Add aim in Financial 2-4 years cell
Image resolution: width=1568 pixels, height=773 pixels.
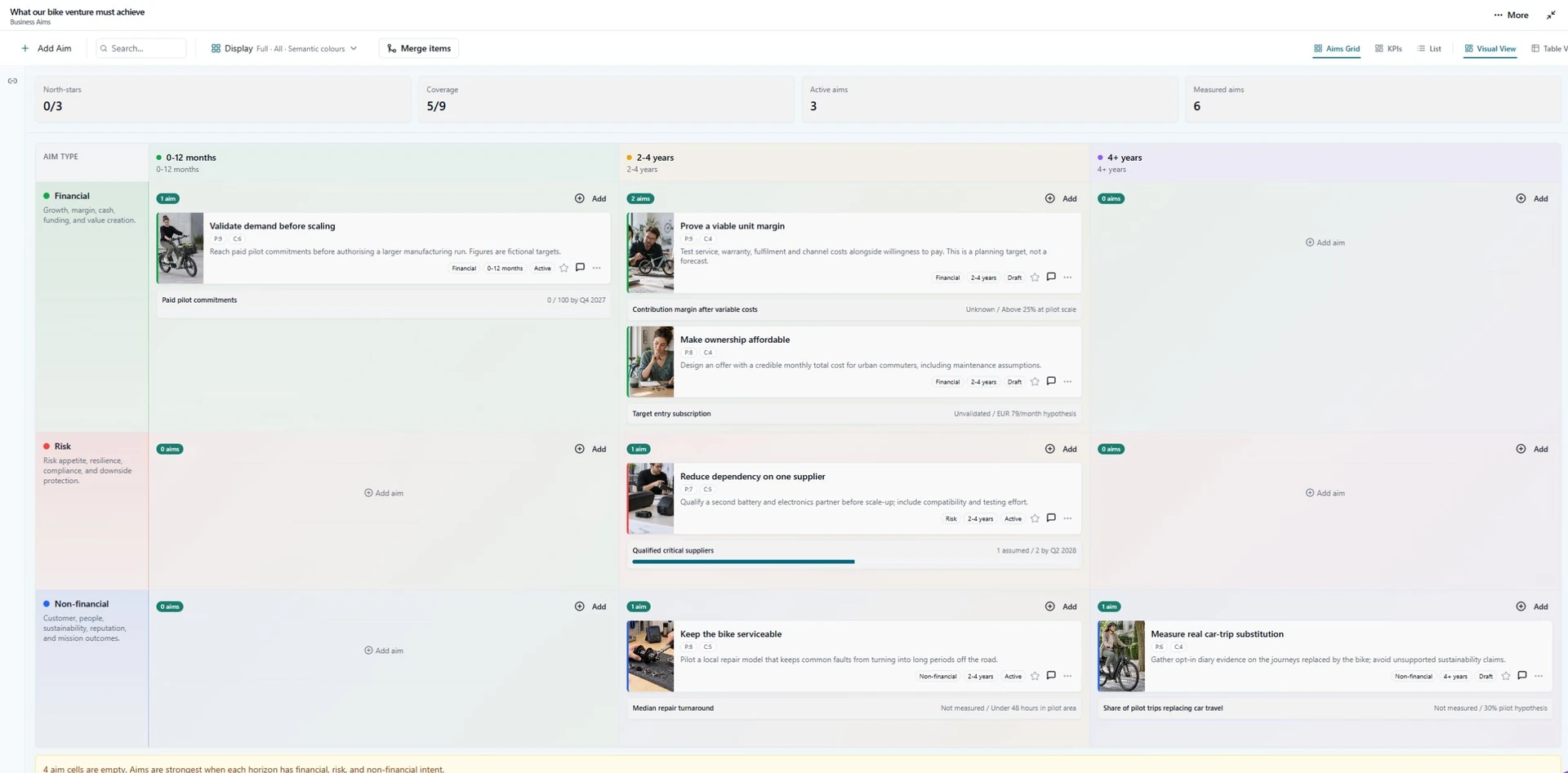pyautogui.click(x=1061, y=198)
